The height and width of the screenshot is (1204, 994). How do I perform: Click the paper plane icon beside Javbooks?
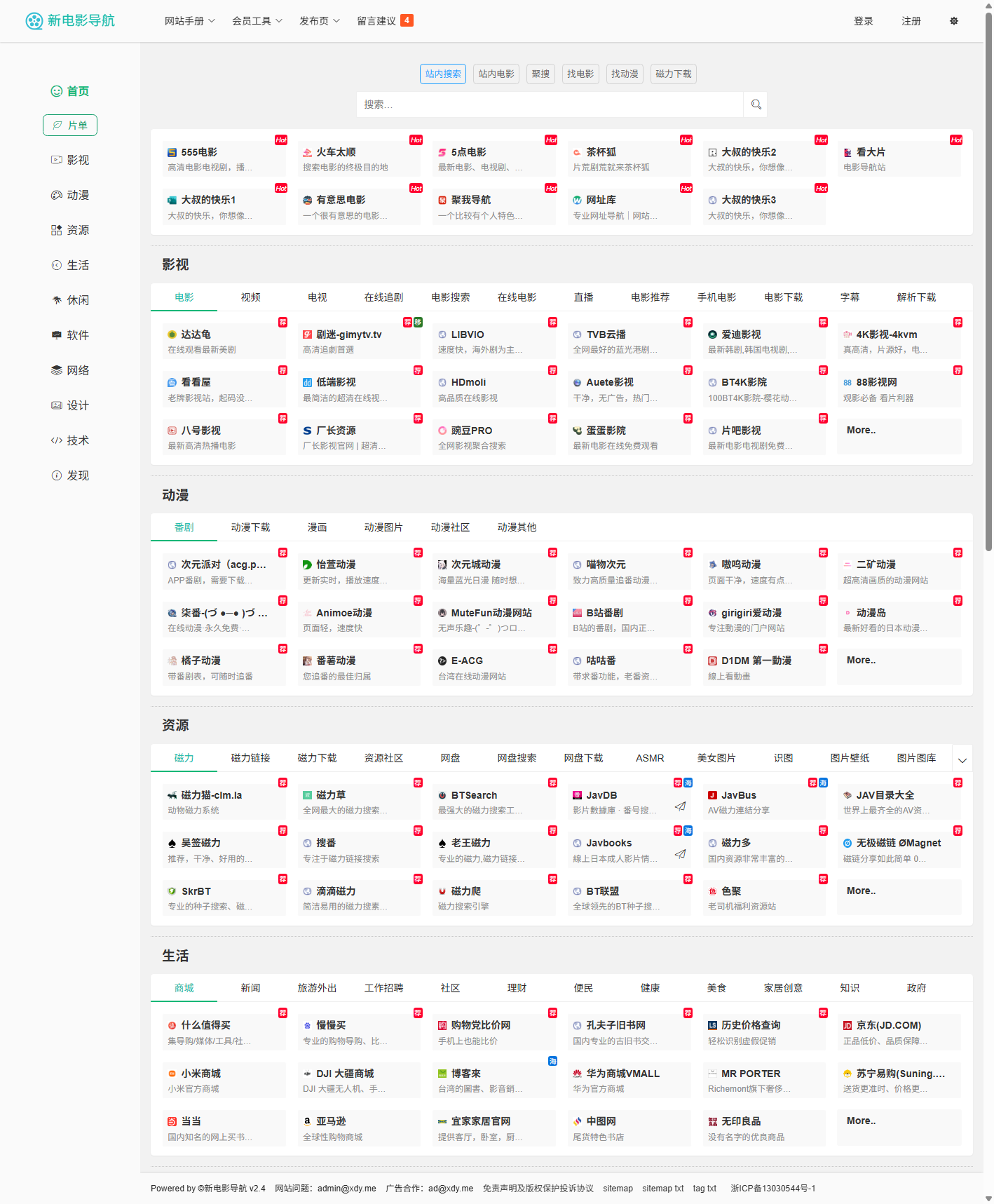tap(680, 854)
